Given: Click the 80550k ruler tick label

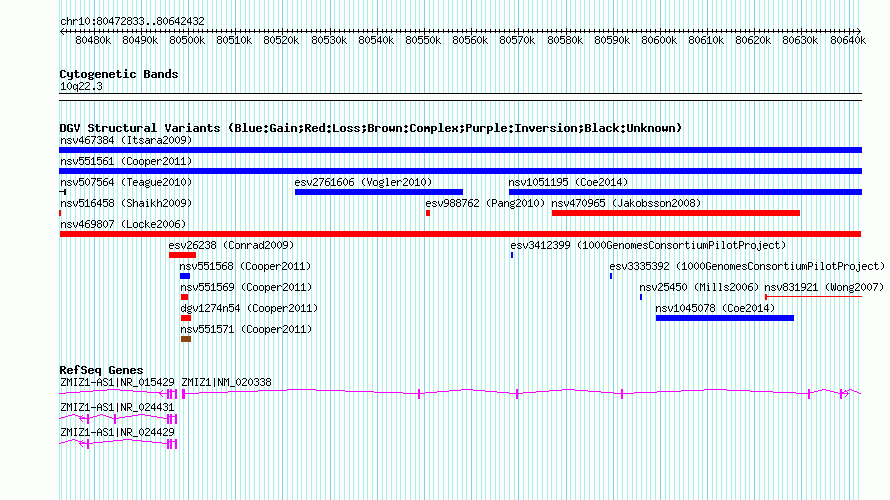Looking at the screenshot, I should pyautogui.click(x=423, y=40).
